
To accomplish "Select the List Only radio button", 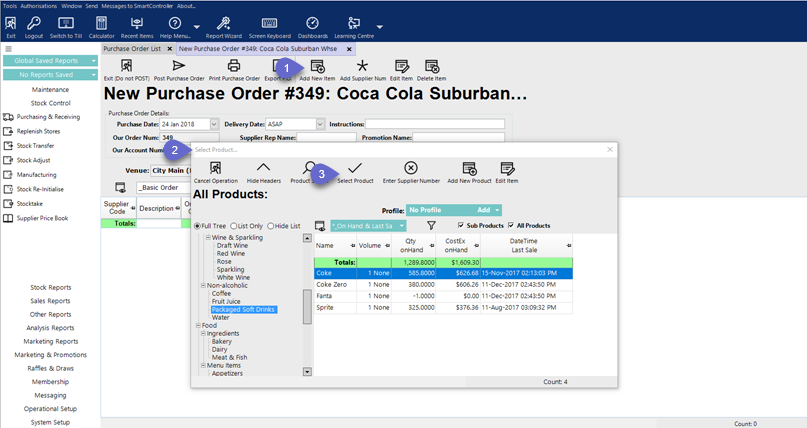I will pos(235,226).
